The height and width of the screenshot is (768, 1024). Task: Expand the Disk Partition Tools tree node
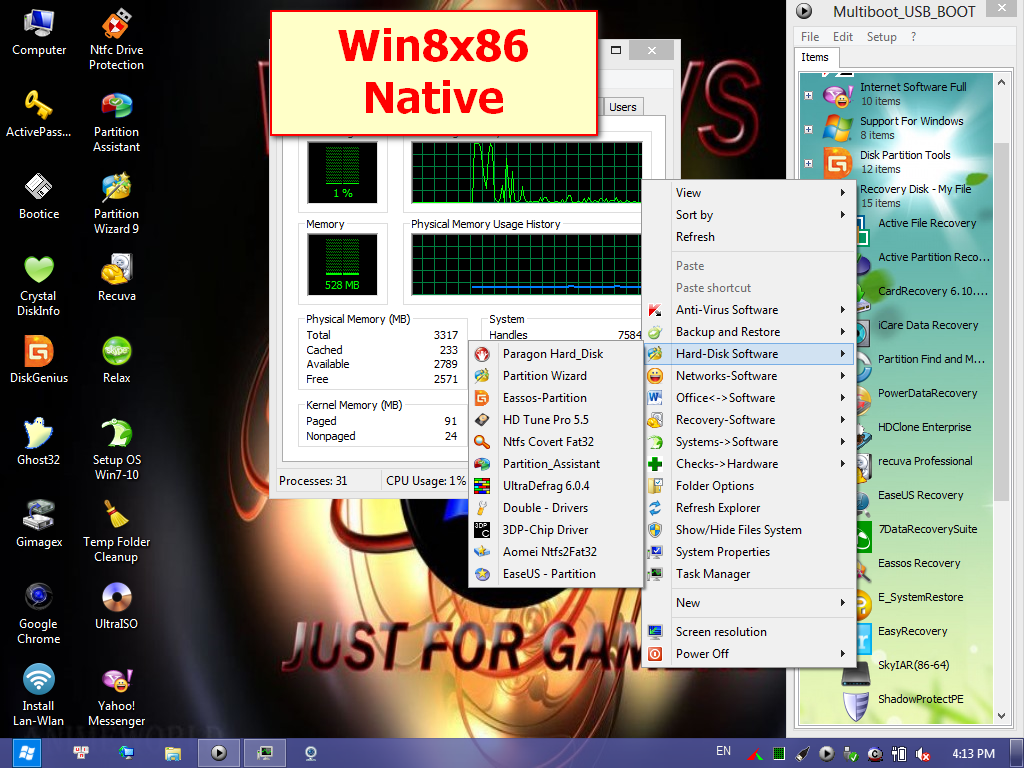click(x=808, y=163)
